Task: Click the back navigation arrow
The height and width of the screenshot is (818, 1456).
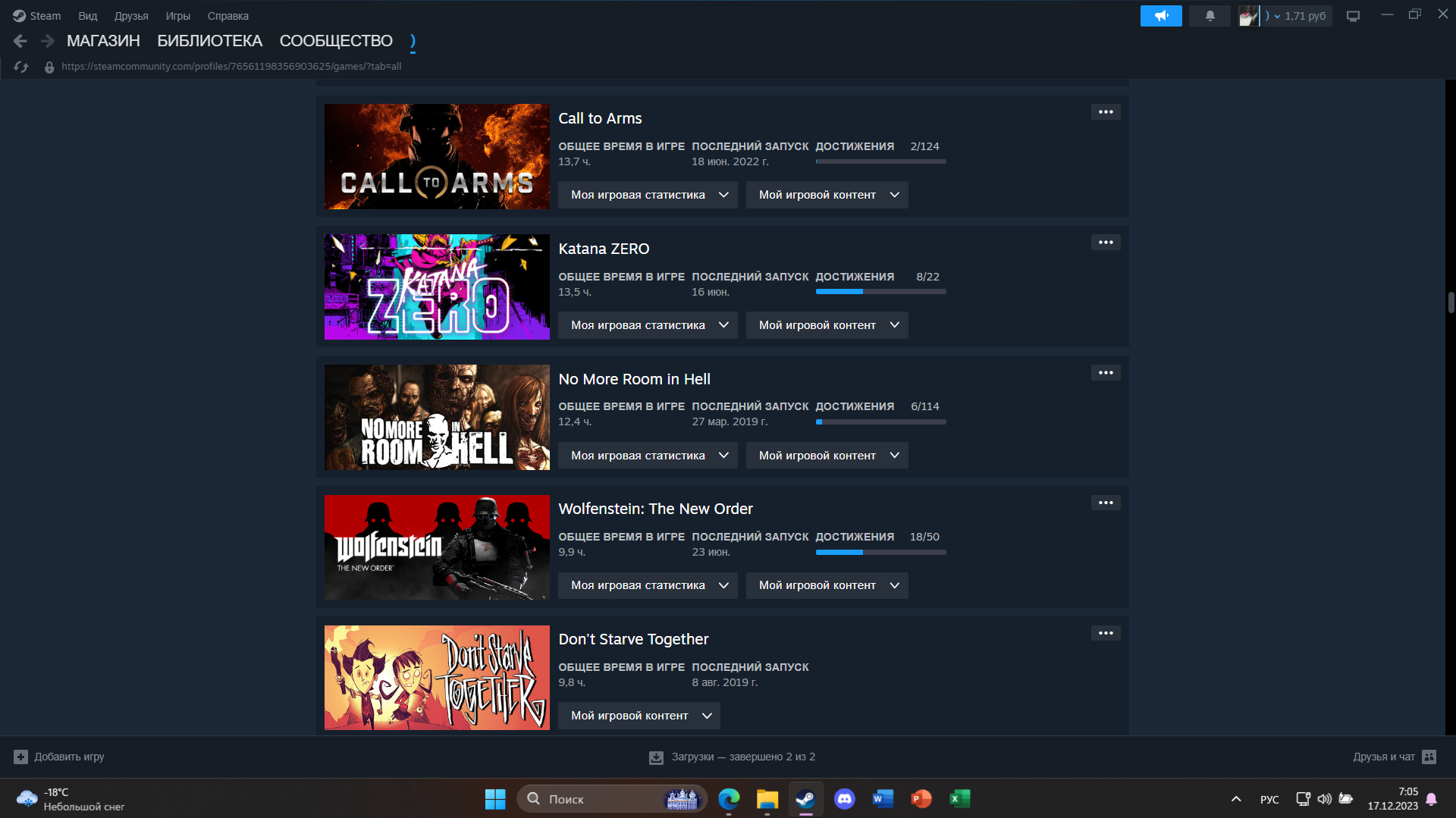Action: coord(20,41)
